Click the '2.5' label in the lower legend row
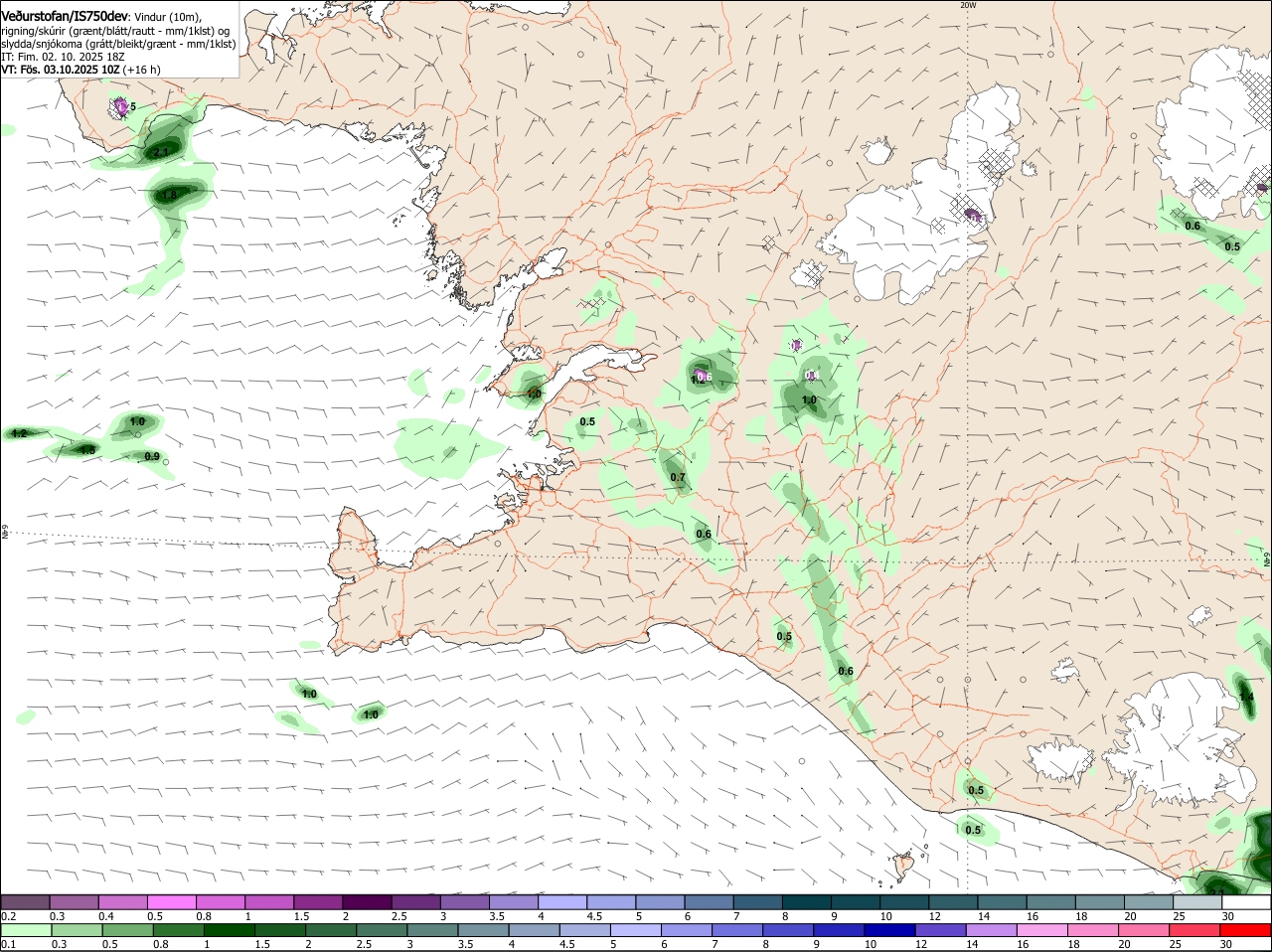Image resolution: width=1272 pixels, height=952 pixels. (365, 944)
